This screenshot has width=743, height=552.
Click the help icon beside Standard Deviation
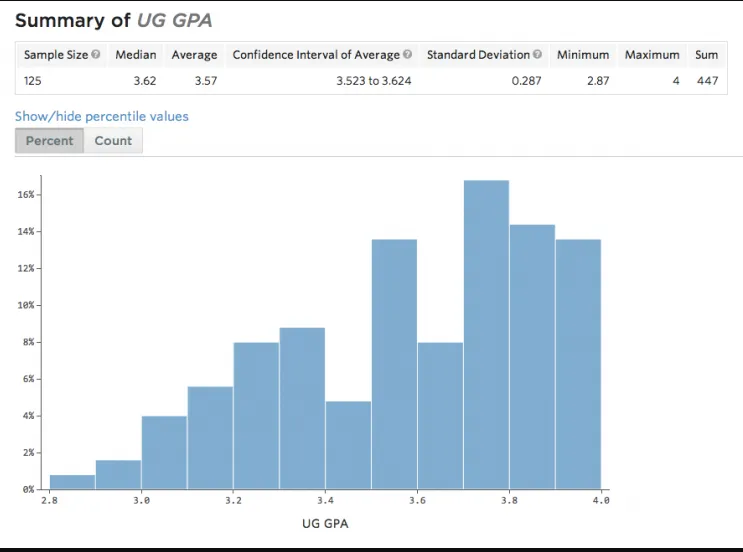pyautogui.click(x=537, y=54)
